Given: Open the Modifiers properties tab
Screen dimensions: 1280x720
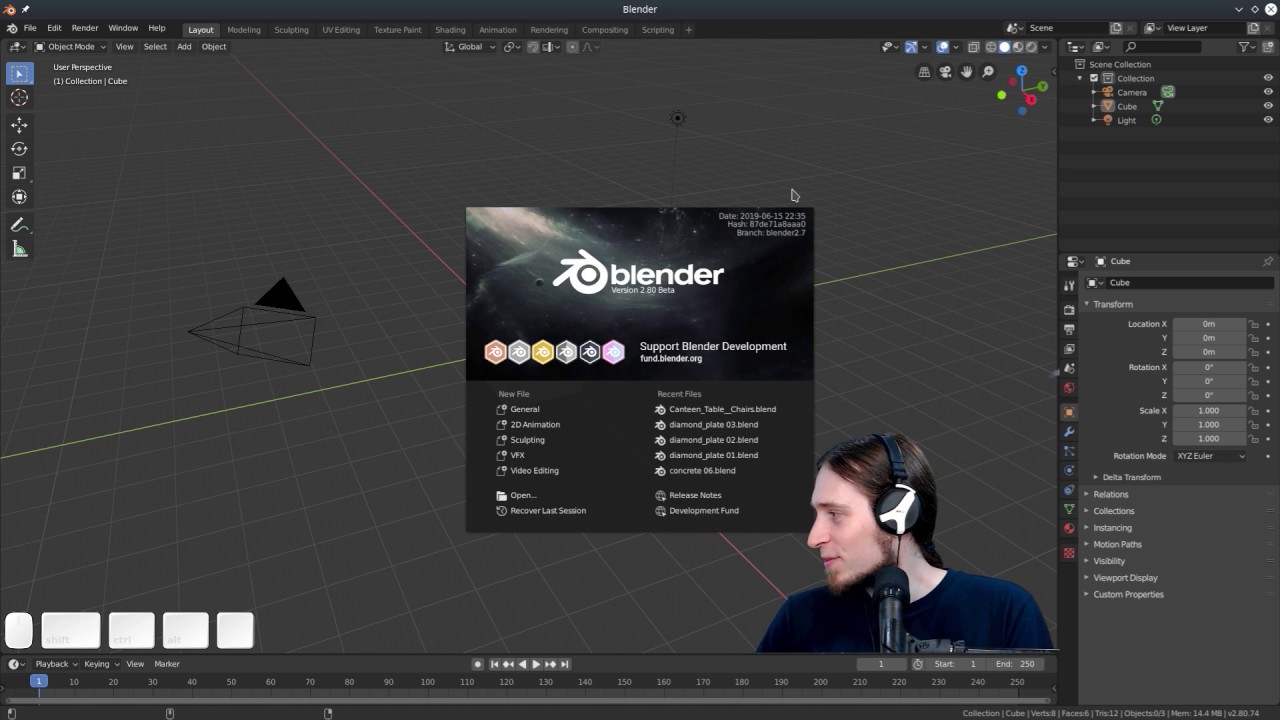Looking at the screenshot, I should coord(1069,432).
